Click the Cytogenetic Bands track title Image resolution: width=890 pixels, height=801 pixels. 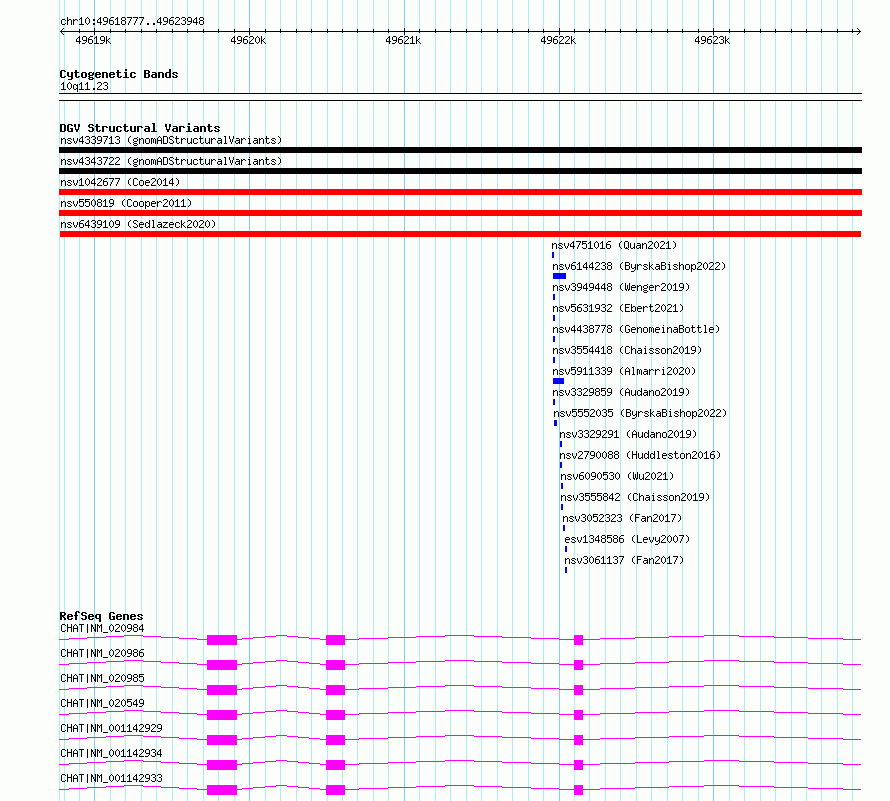(119, 74)
